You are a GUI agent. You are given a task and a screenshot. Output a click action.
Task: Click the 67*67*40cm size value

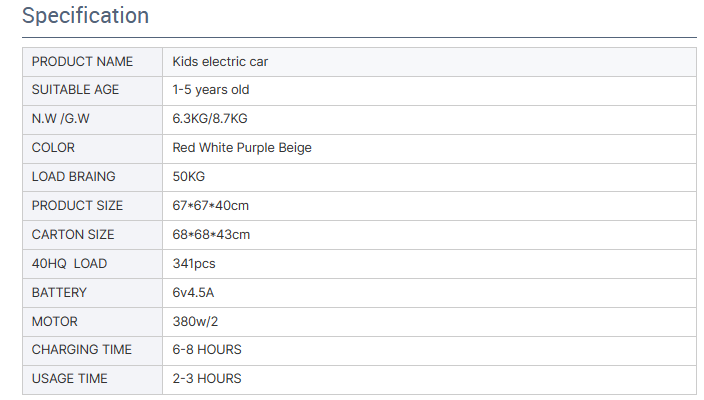211,206
